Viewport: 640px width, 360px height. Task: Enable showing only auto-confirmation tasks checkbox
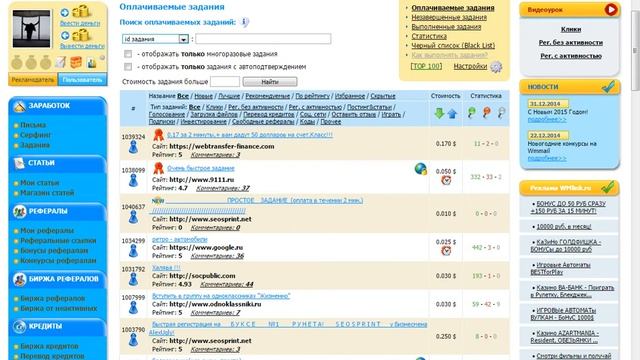coord(128,67)
